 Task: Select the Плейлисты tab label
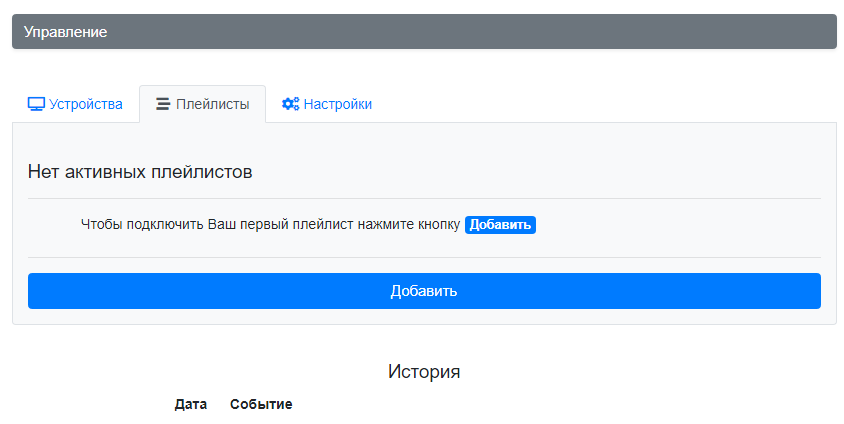click(213, 104)
